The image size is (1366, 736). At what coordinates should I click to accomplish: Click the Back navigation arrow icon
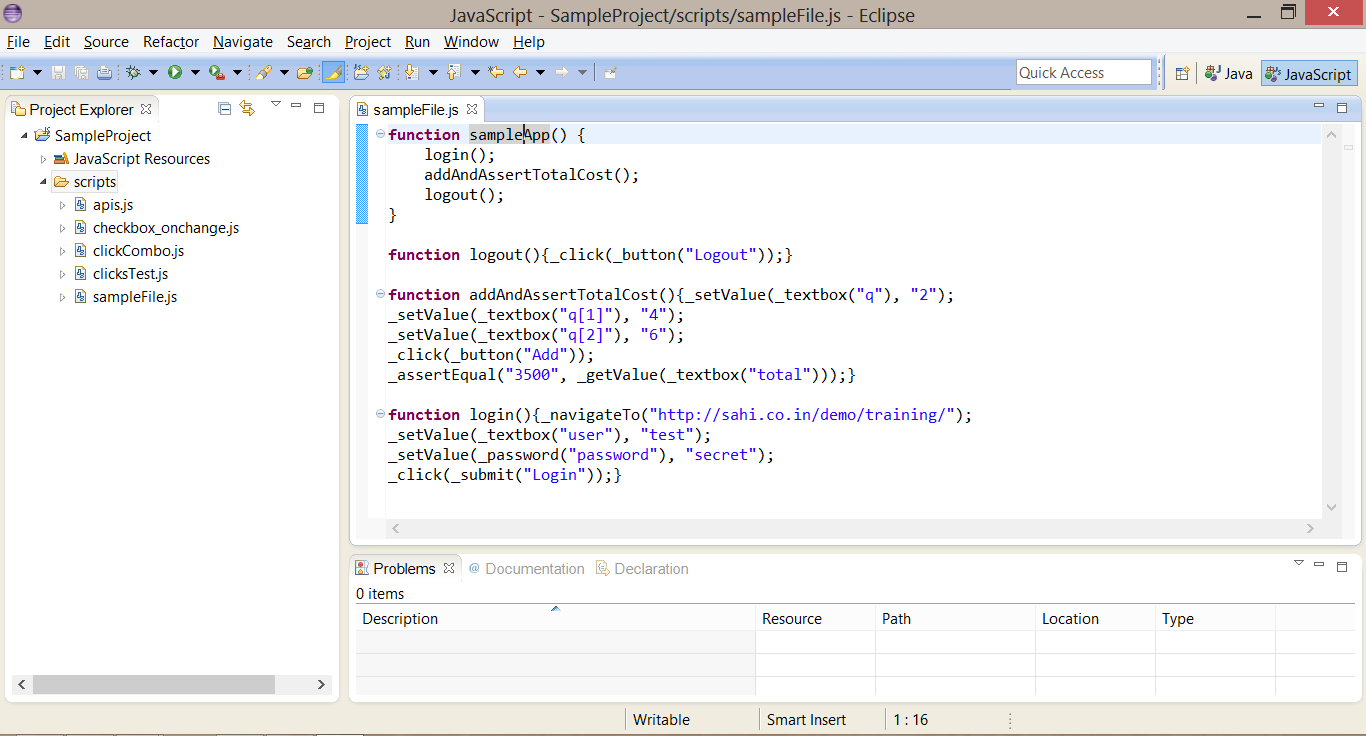[x=520, y=73]
